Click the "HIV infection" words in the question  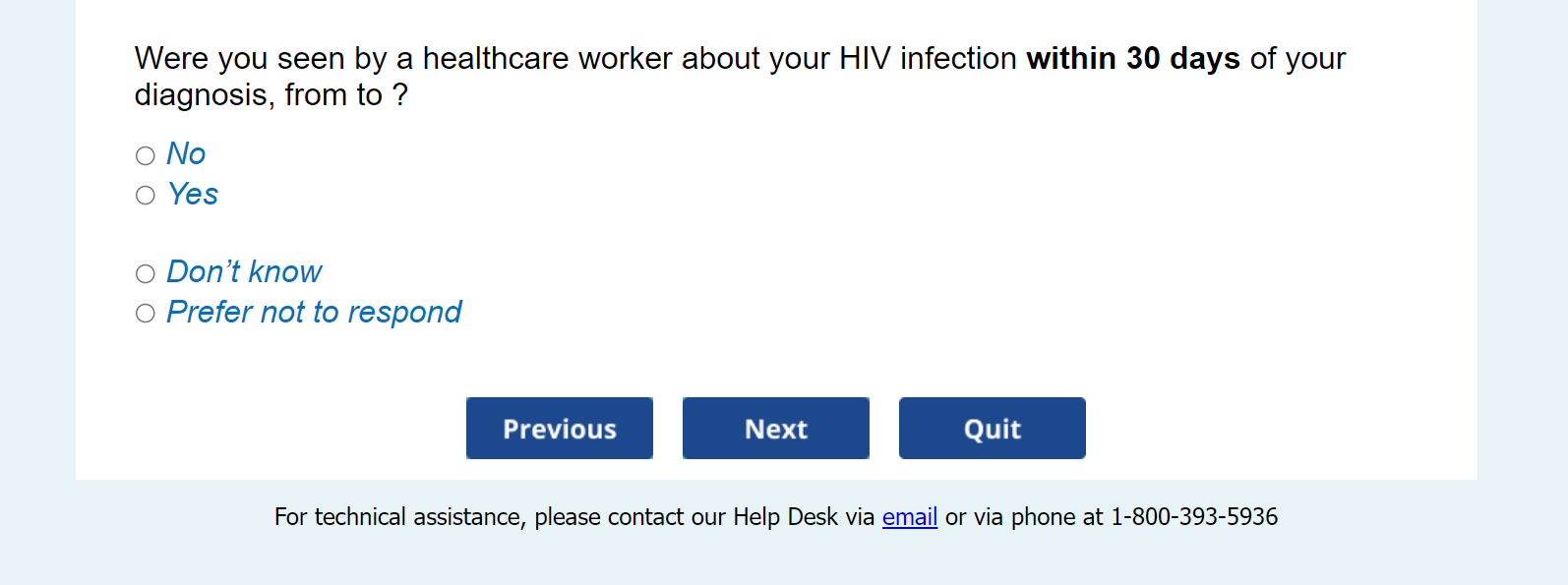click(928, 59)
